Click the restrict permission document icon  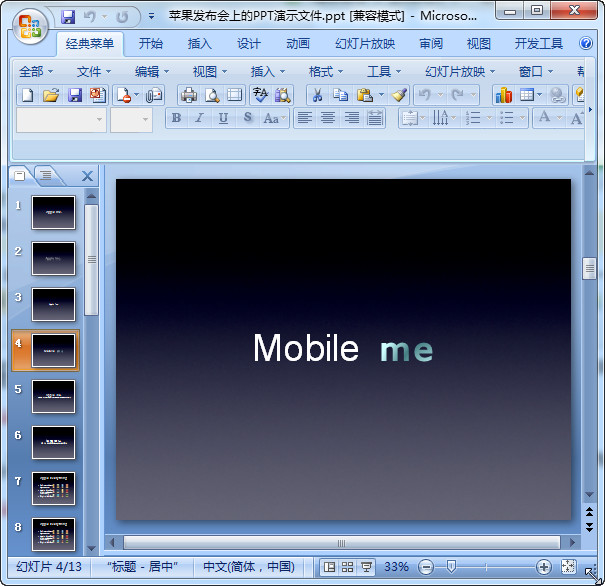(x=123, y=95)
